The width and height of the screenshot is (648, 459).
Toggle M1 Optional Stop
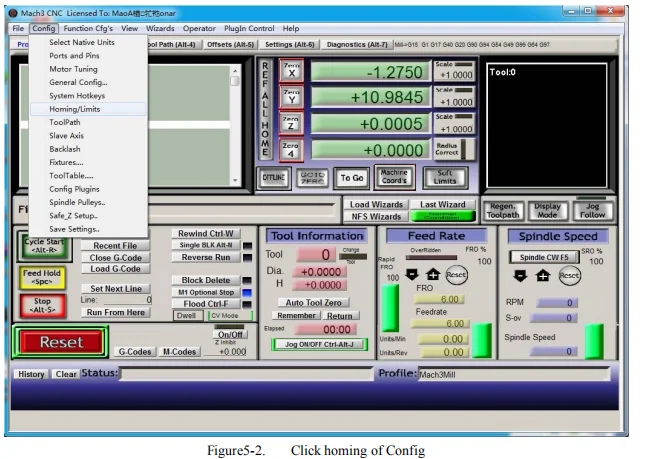(x=206, y=292)
